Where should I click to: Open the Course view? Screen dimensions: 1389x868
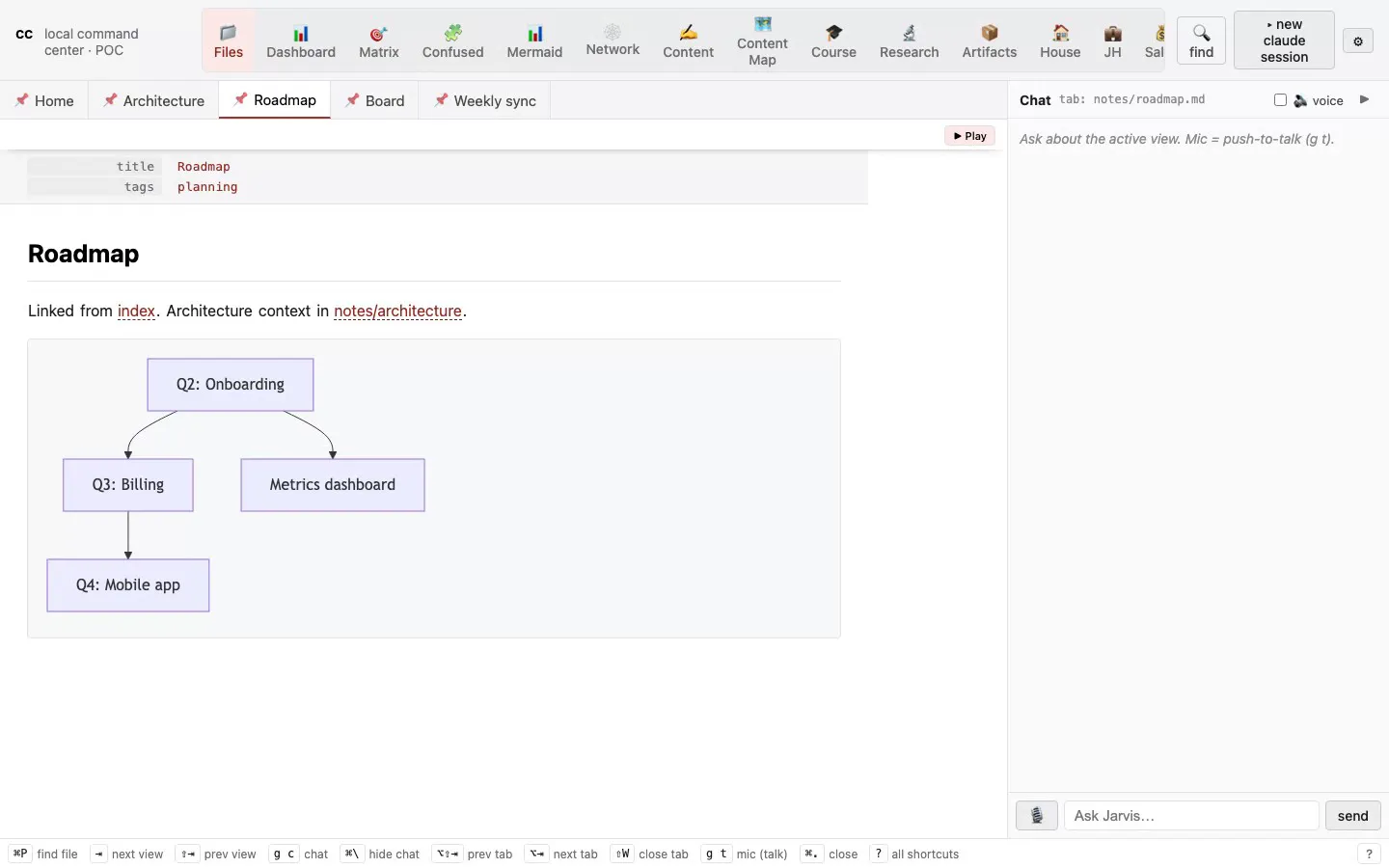833,41
